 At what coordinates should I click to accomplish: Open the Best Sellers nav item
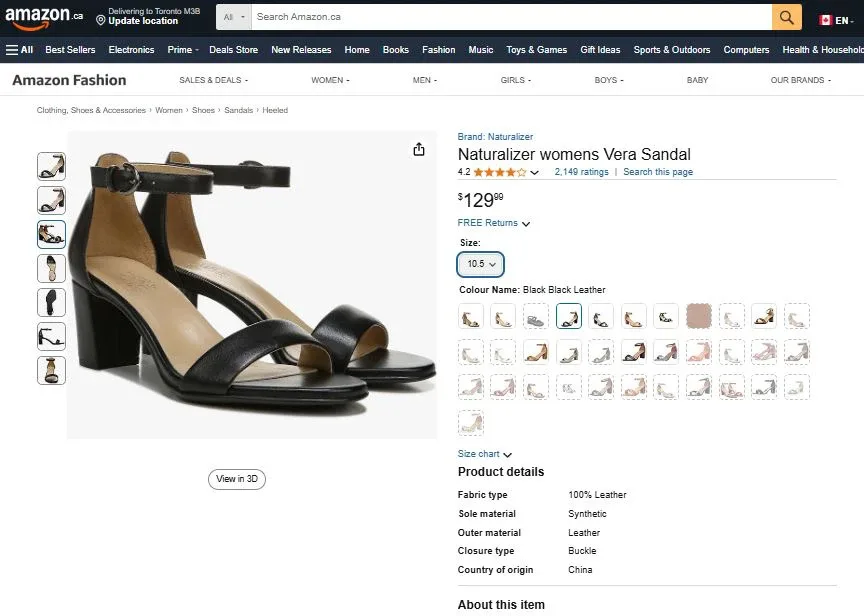[x=70, y=50]
